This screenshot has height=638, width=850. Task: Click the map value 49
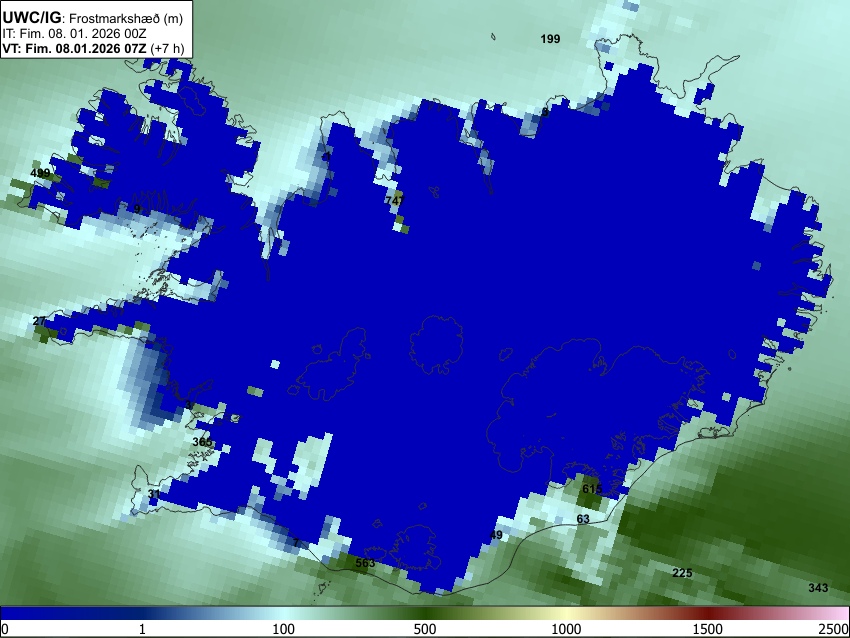(x=496, y=536)
